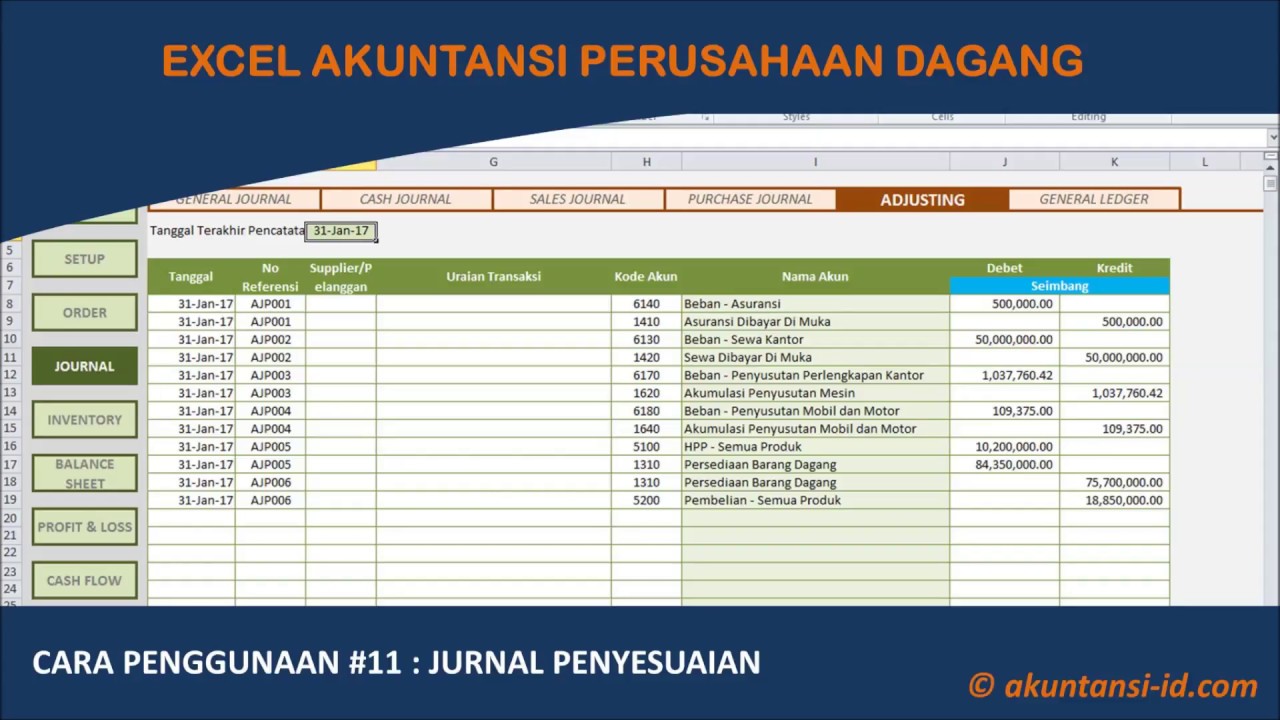
Task: Click the Supplier/Pelanggan column header
Action: point(341,277)
